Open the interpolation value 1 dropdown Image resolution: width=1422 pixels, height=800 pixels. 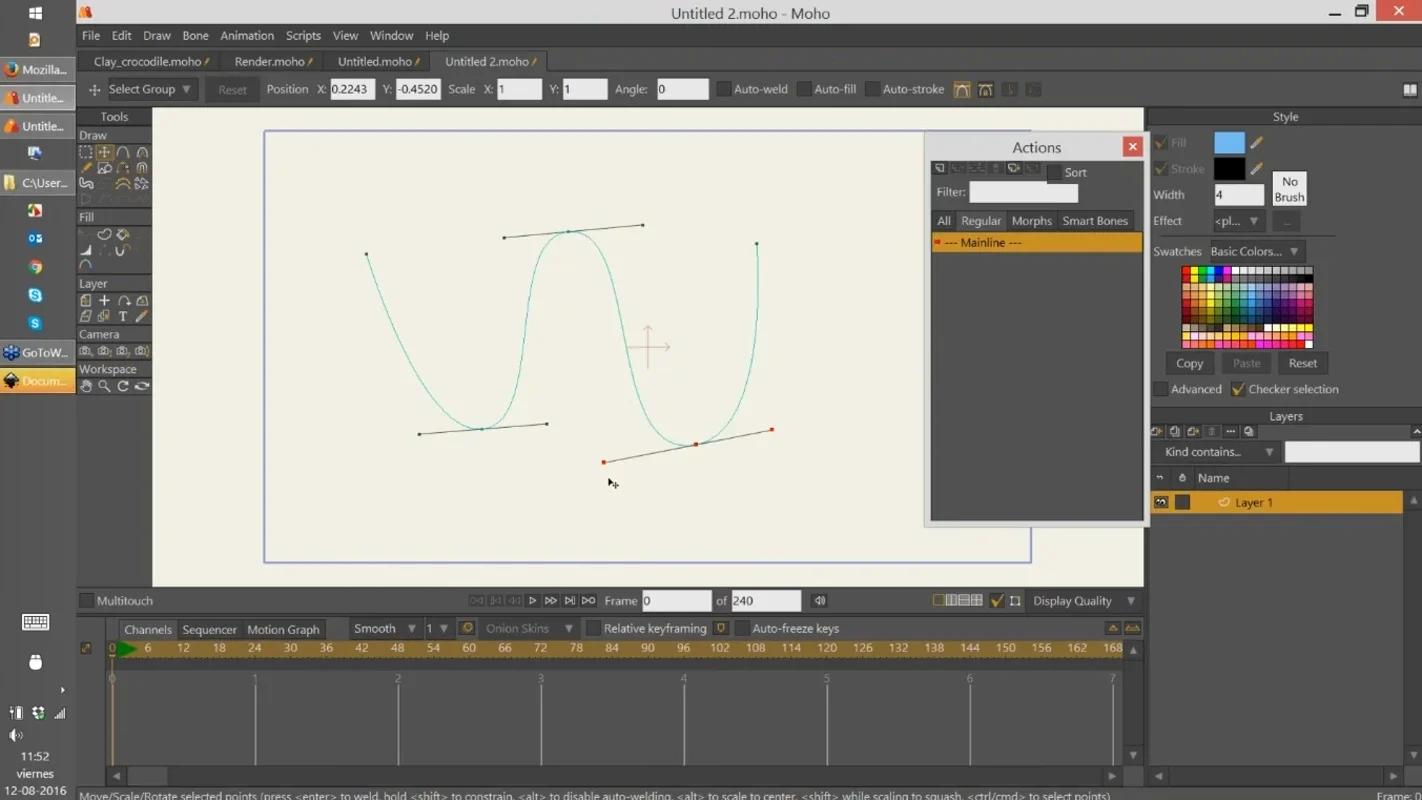(437, 629)
